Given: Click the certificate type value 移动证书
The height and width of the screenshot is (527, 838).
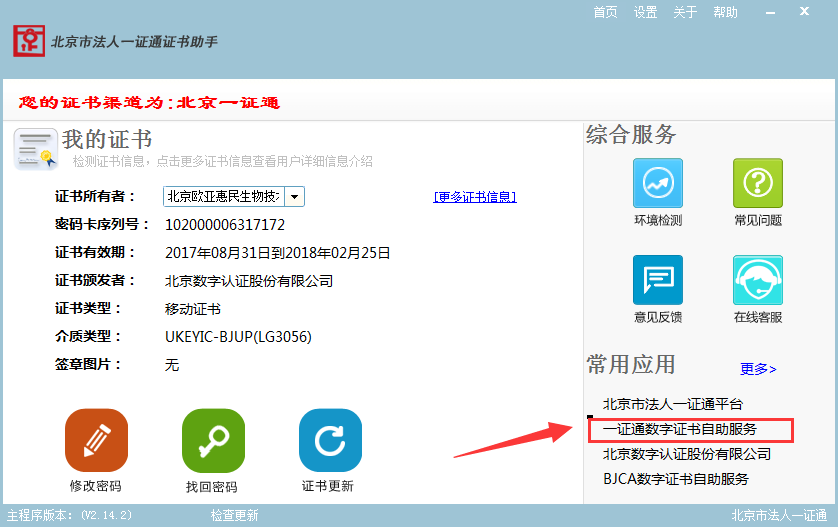Looking at the screenshot, I should coord(192,309).
